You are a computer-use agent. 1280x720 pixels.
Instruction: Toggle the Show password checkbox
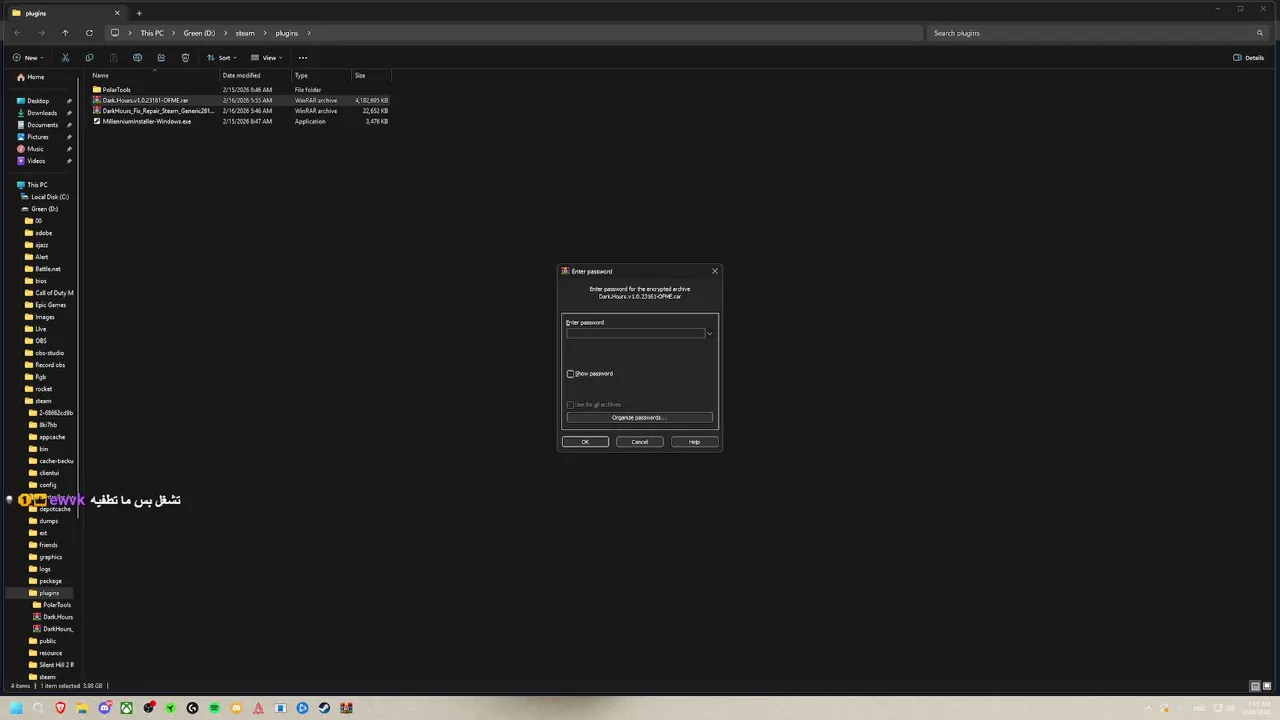(x=571, y=374)
